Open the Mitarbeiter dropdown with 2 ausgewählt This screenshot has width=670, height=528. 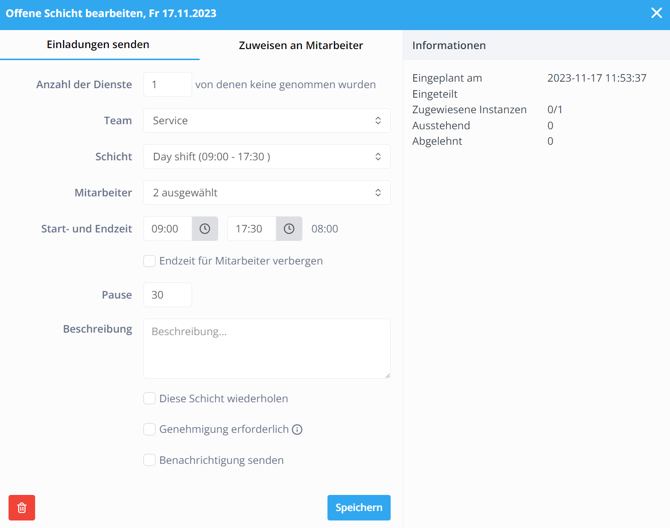click(x=266, y=193)
